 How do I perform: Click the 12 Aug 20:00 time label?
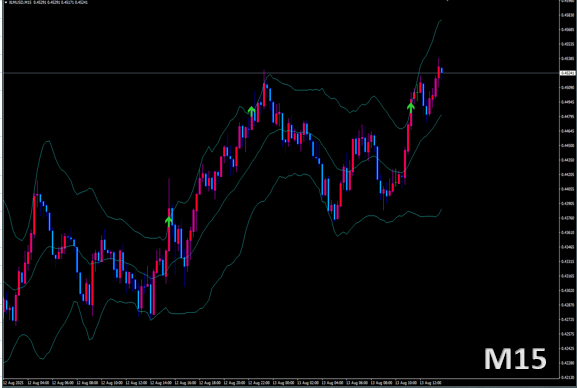[x=235, y=383]
